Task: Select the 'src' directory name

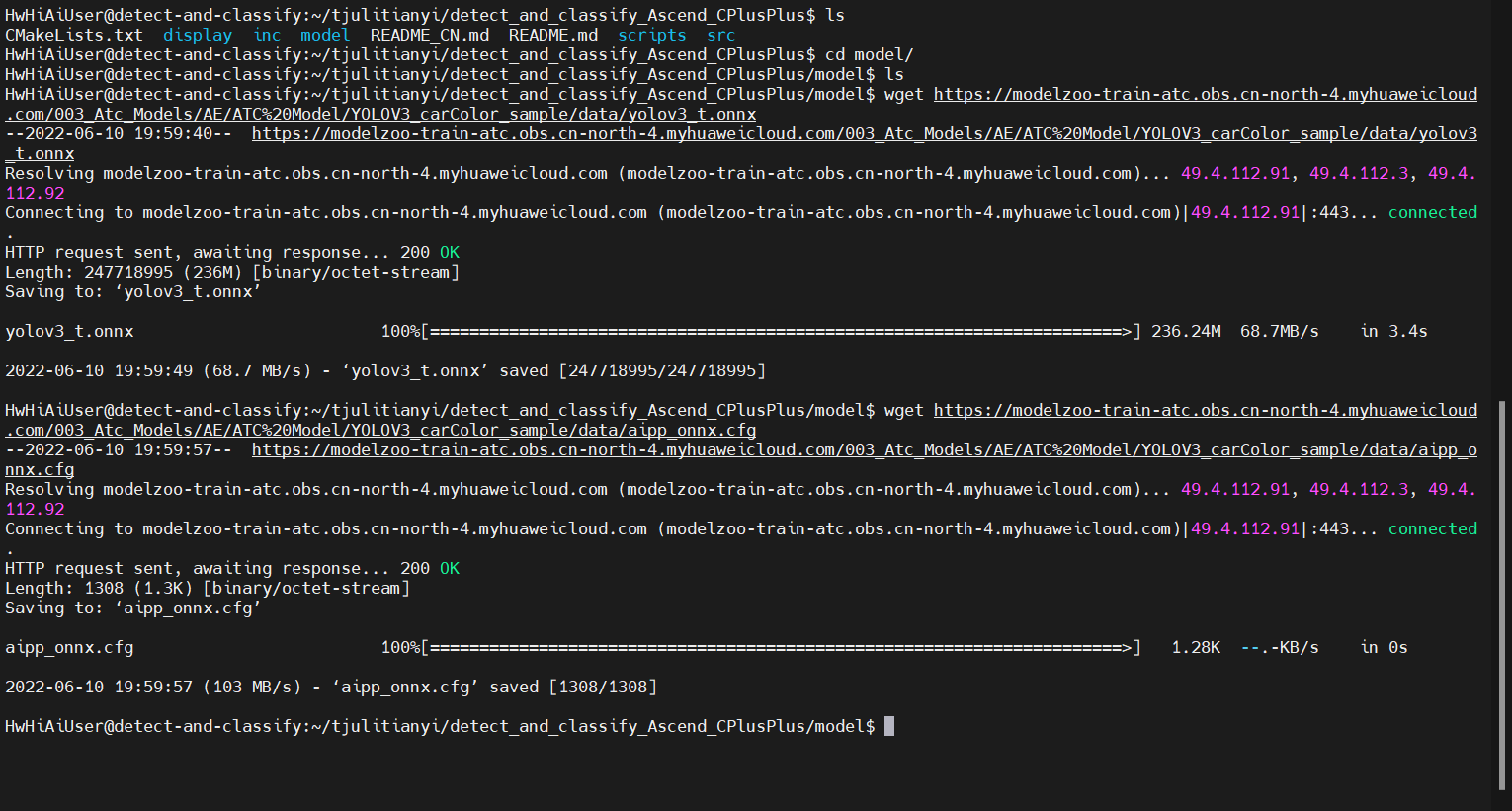Action: point(721,36)
